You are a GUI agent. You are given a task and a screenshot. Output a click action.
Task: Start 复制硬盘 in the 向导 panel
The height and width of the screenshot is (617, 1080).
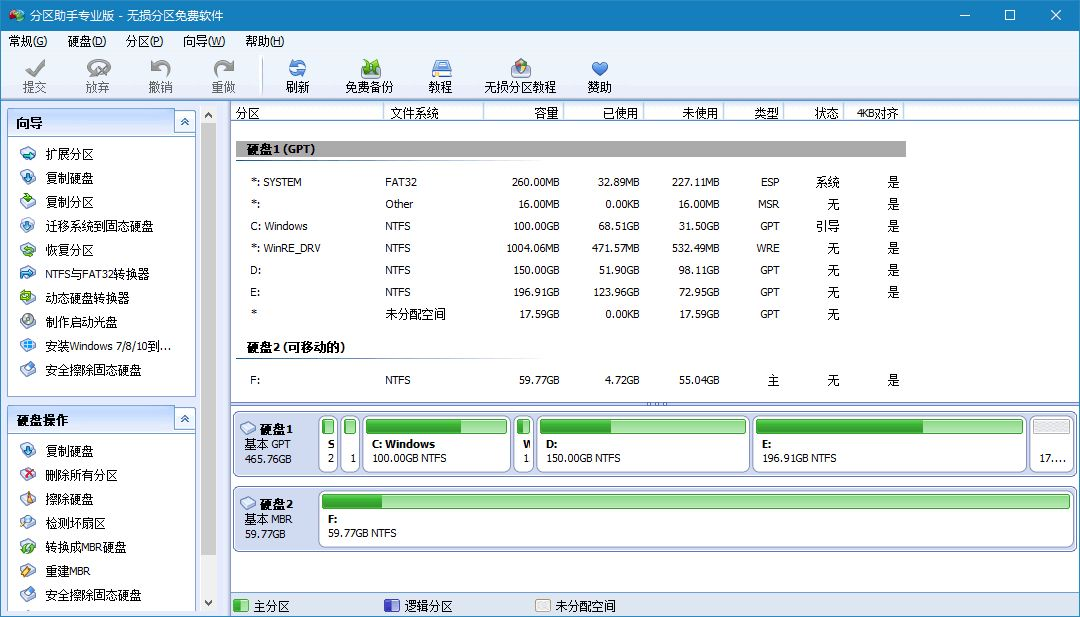[58, 178]
